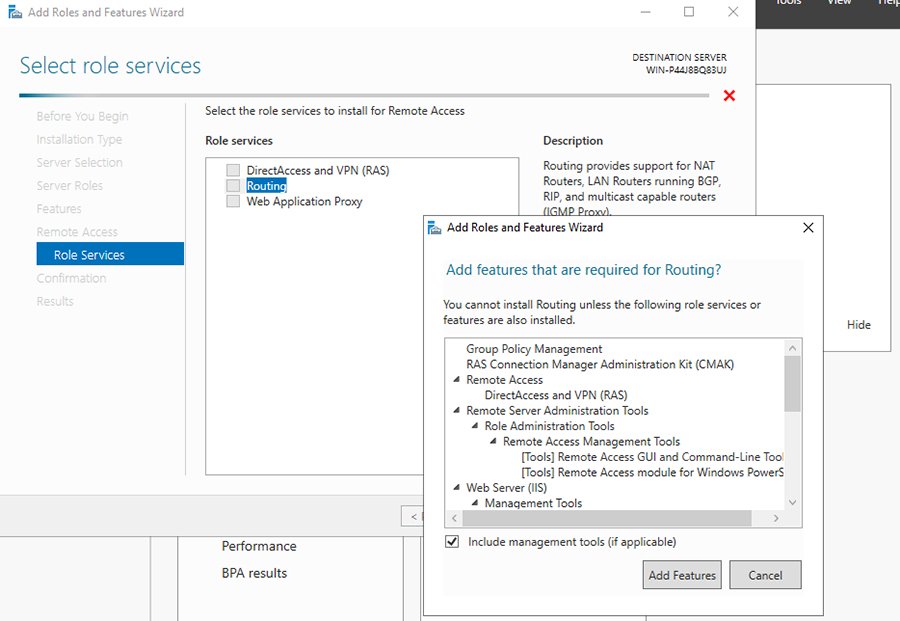Select the Role Services wizard step
Screen dimensions: 900x621
click(x=89, y=255)
